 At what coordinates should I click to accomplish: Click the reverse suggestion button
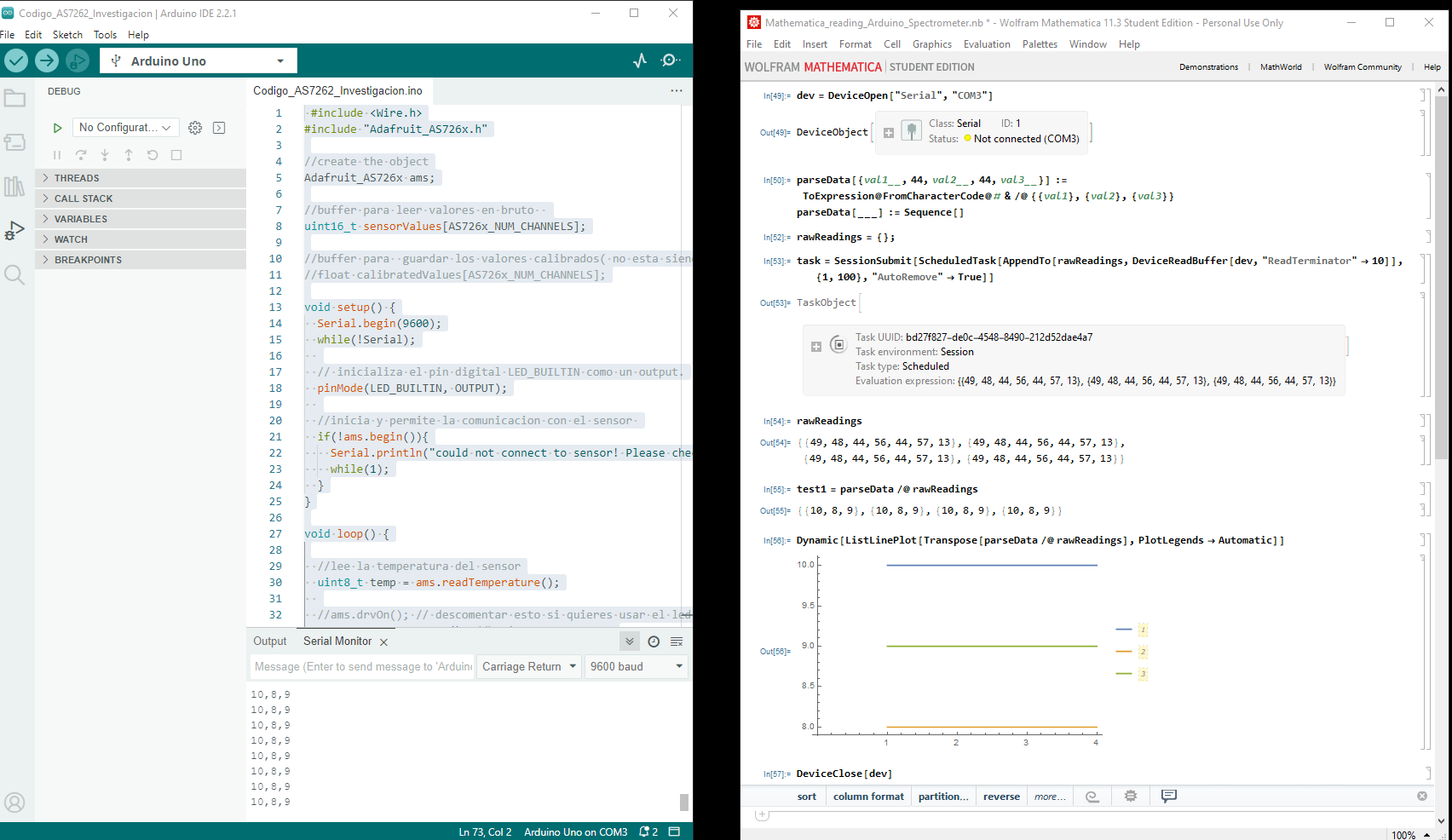click(x=1001, y=797)
